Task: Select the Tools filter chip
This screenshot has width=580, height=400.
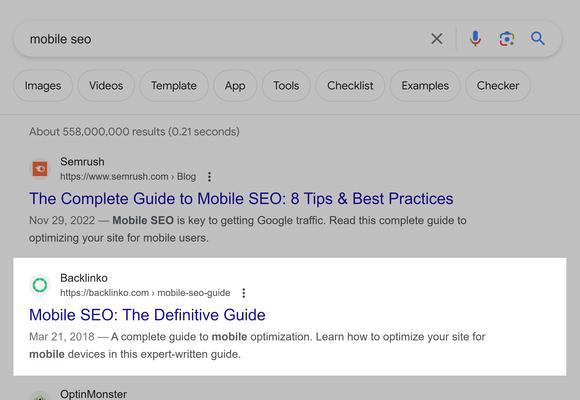Action: click(x=286, y=85)
